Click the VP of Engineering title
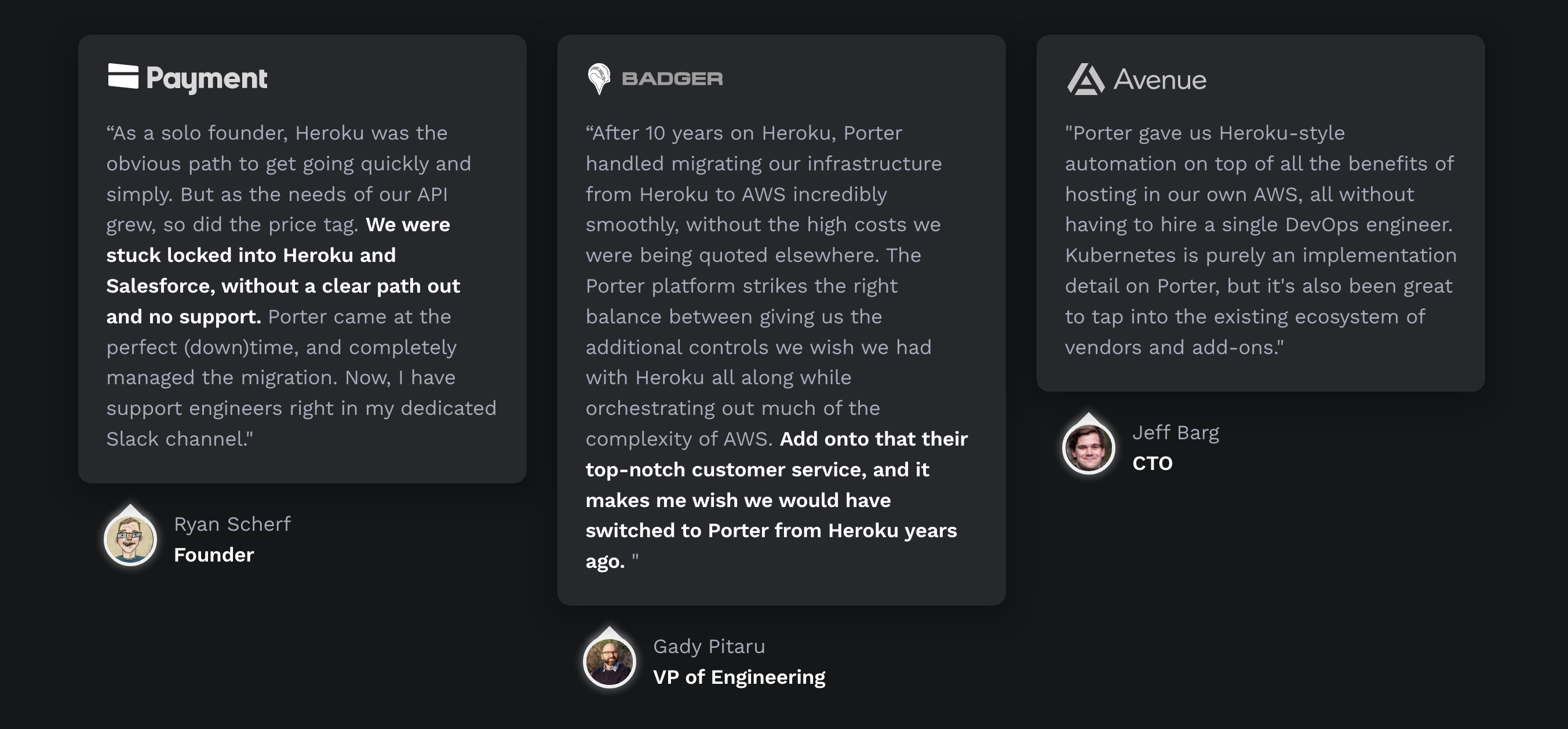1568x729 pixels. pos(739,677)
